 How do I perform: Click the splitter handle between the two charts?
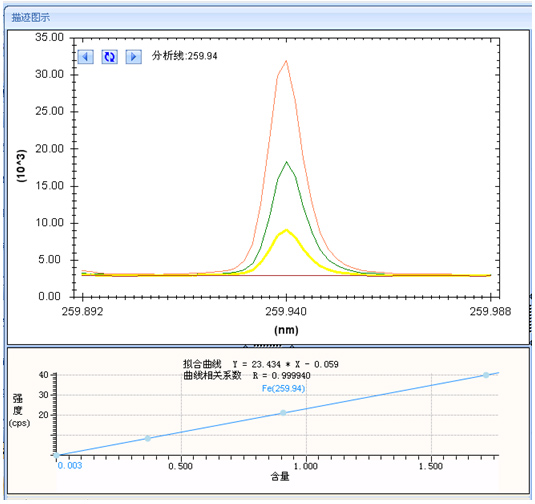point(268,346)
